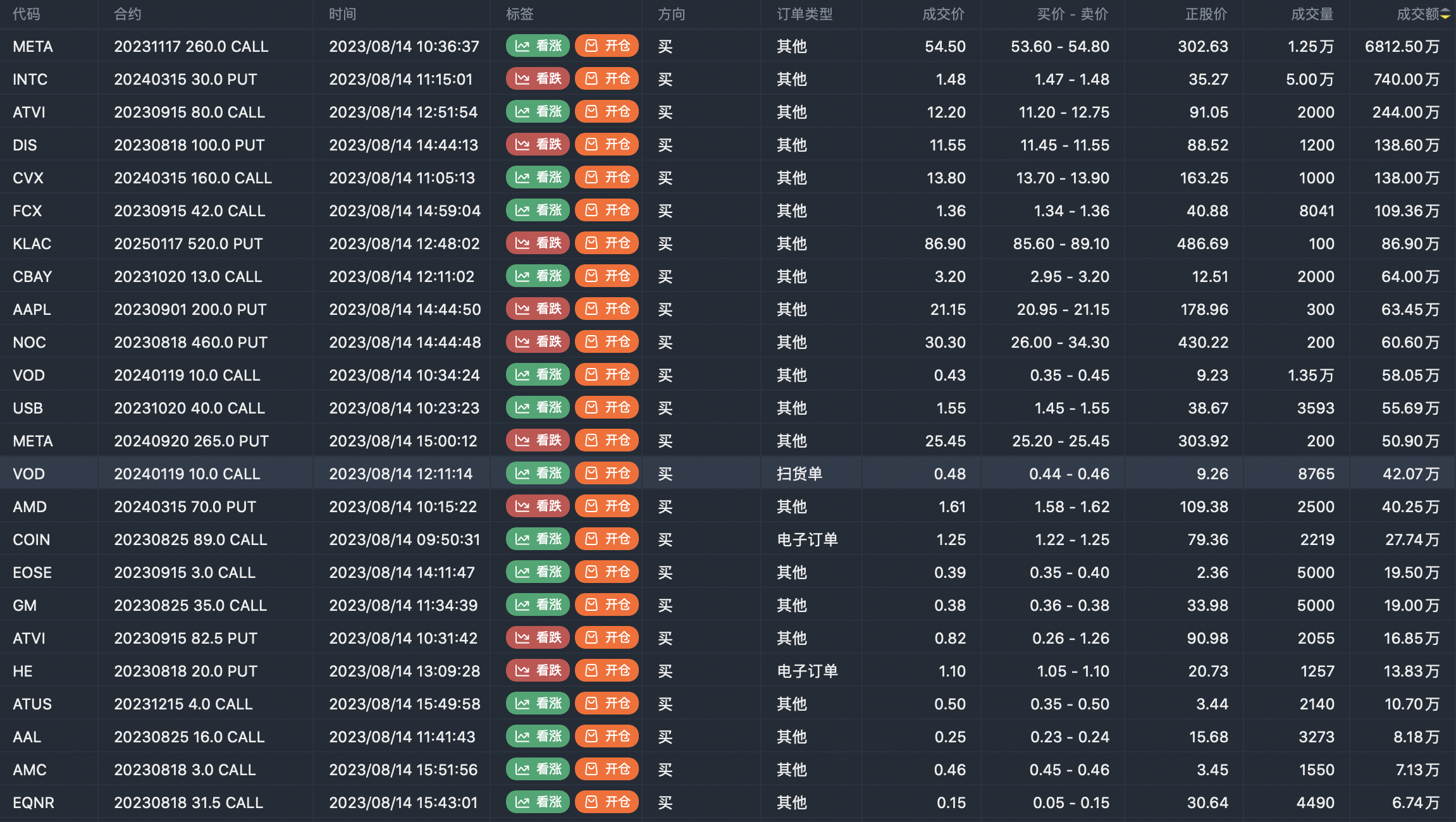Click the 开仓 tag on the DIS row
Viewport: 1456px width, 822px height.
click(x=607, y=145)
